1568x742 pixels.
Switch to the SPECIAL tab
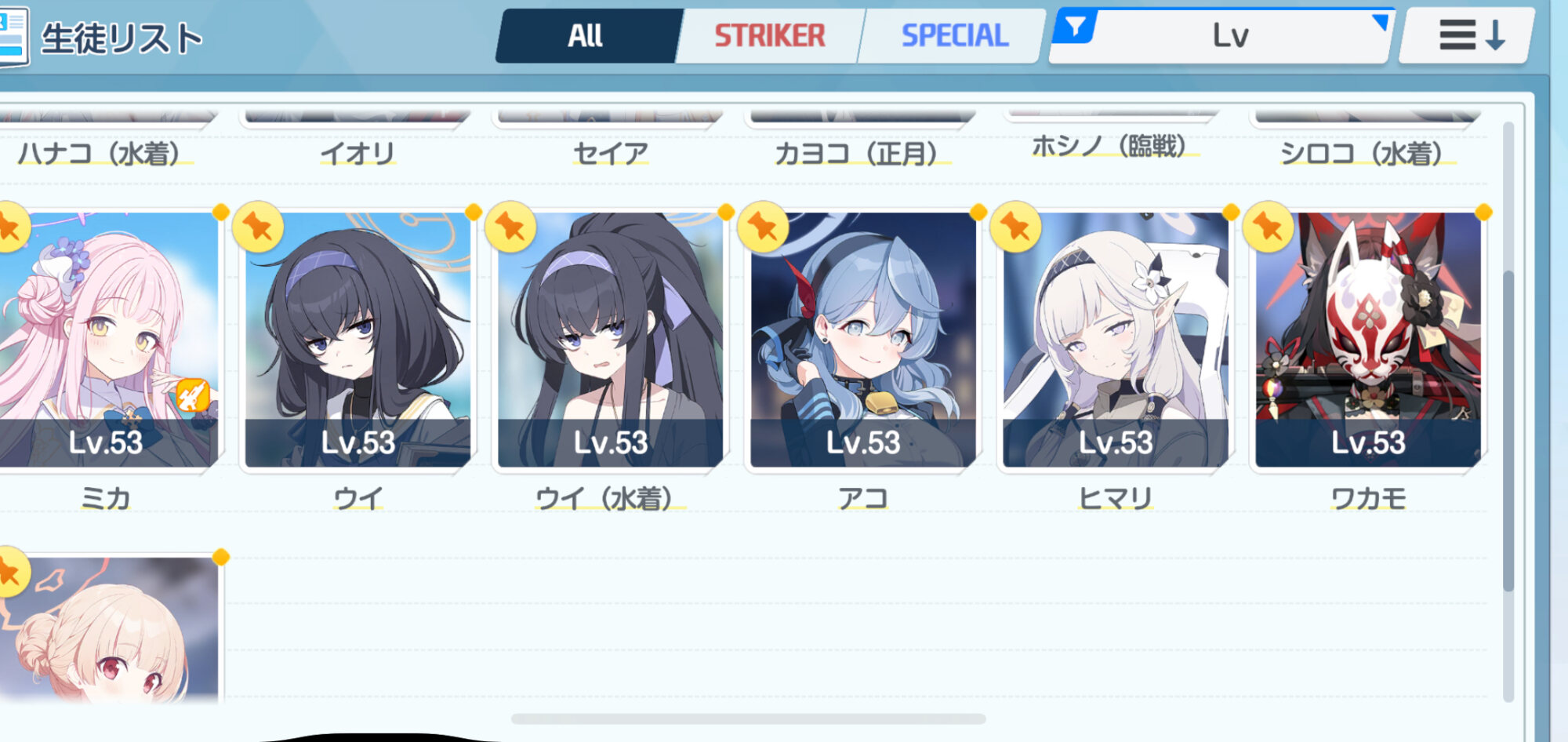coord(954,35)
